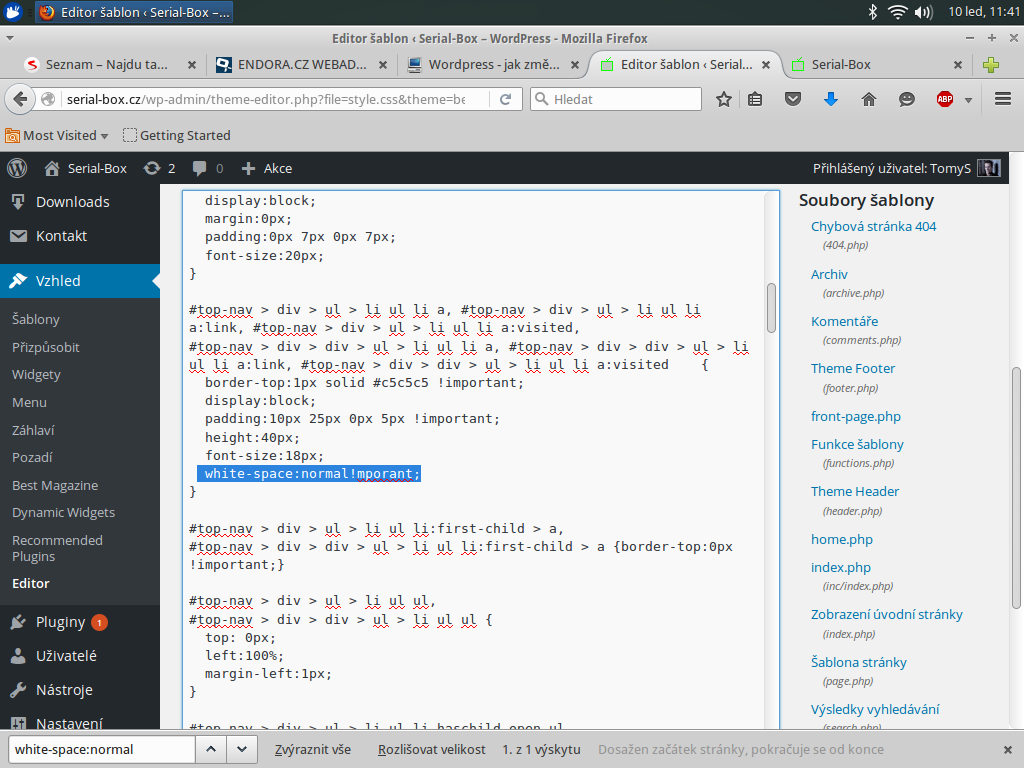Open the Downloads arrow in Firefox toolbar

[830, 99]
